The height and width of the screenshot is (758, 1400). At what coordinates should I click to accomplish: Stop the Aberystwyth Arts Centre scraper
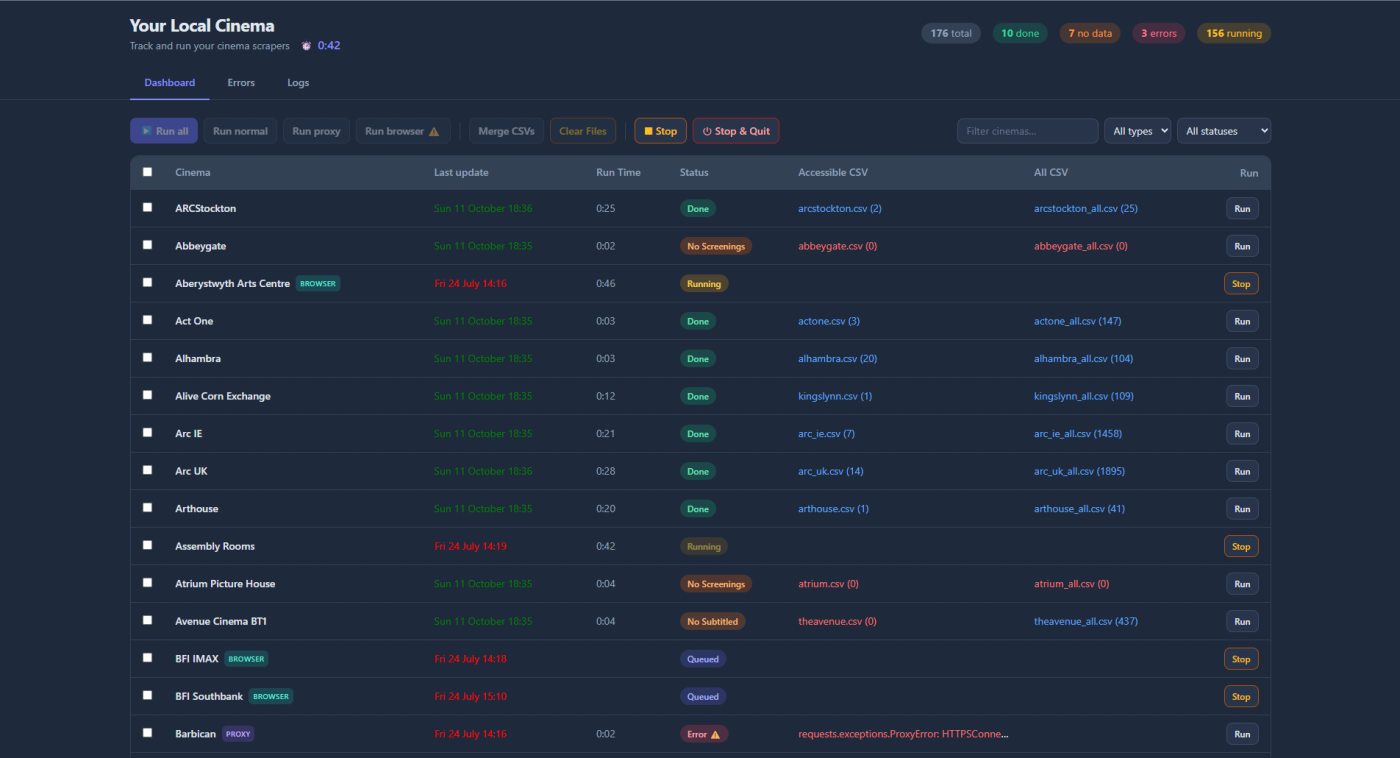(1241, 284)
